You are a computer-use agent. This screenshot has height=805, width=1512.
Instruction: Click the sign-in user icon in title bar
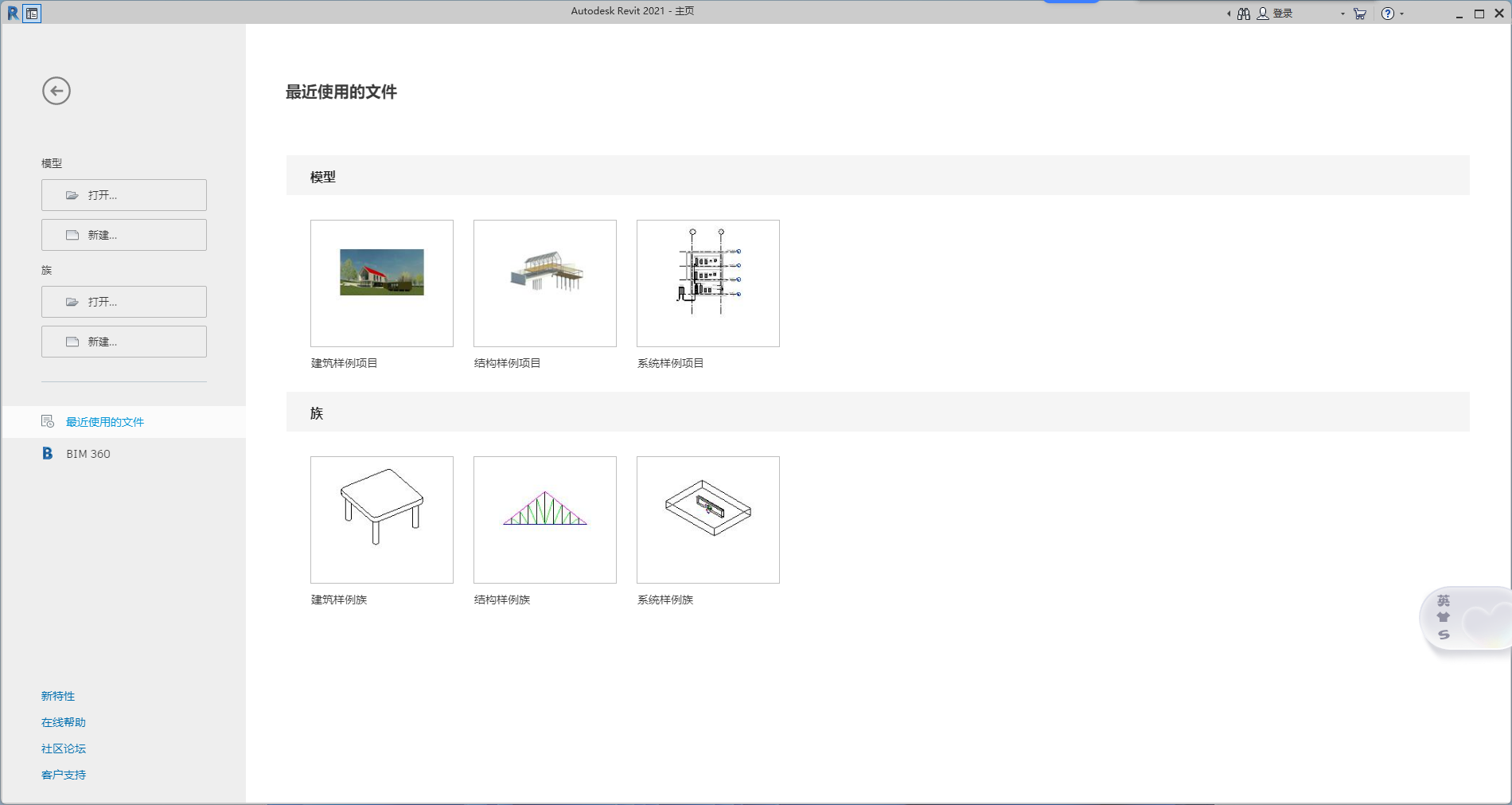pyautogui.click(x=1263, y=13)
